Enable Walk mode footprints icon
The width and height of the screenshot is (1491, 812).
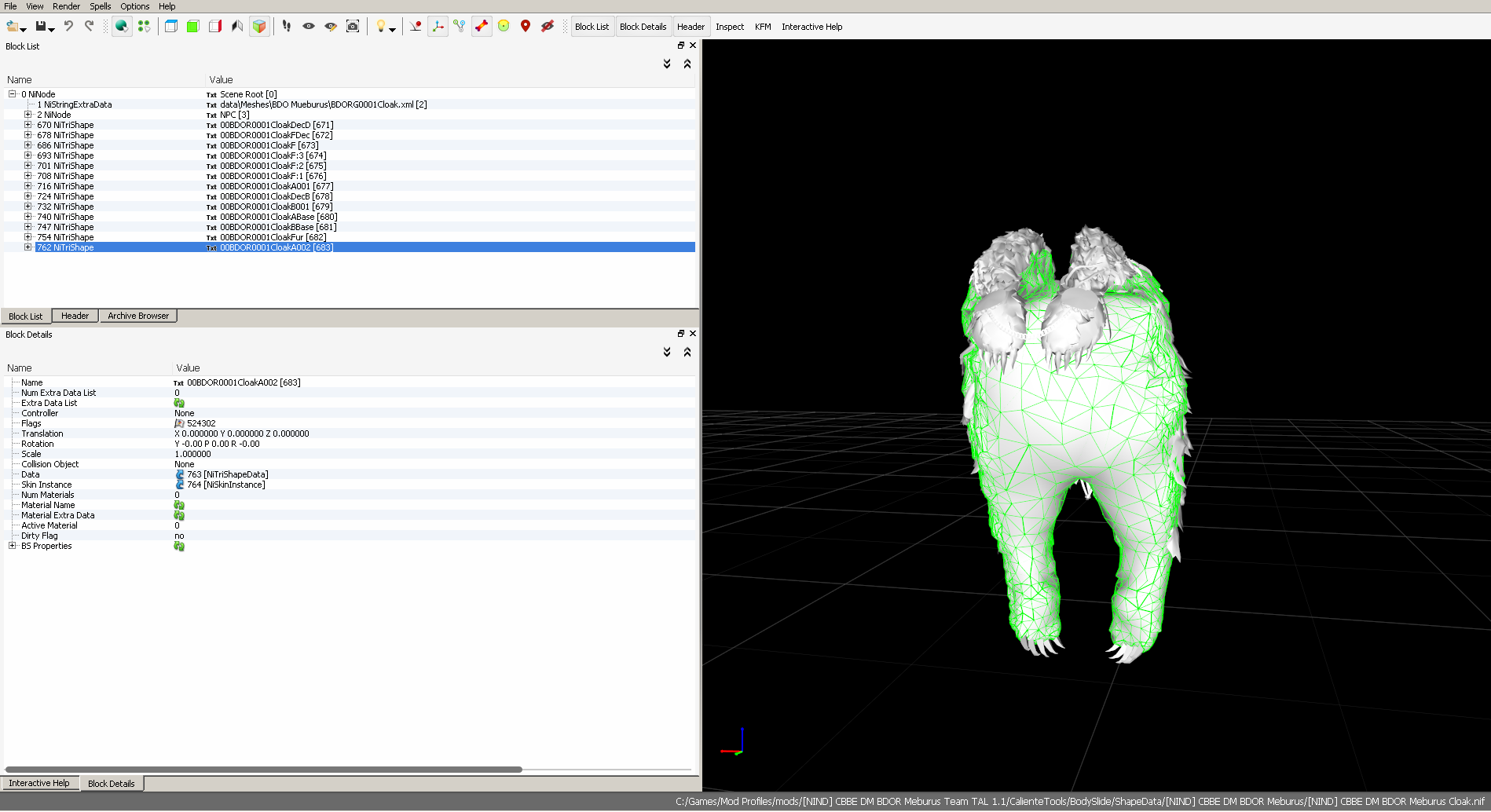(287, 26)
